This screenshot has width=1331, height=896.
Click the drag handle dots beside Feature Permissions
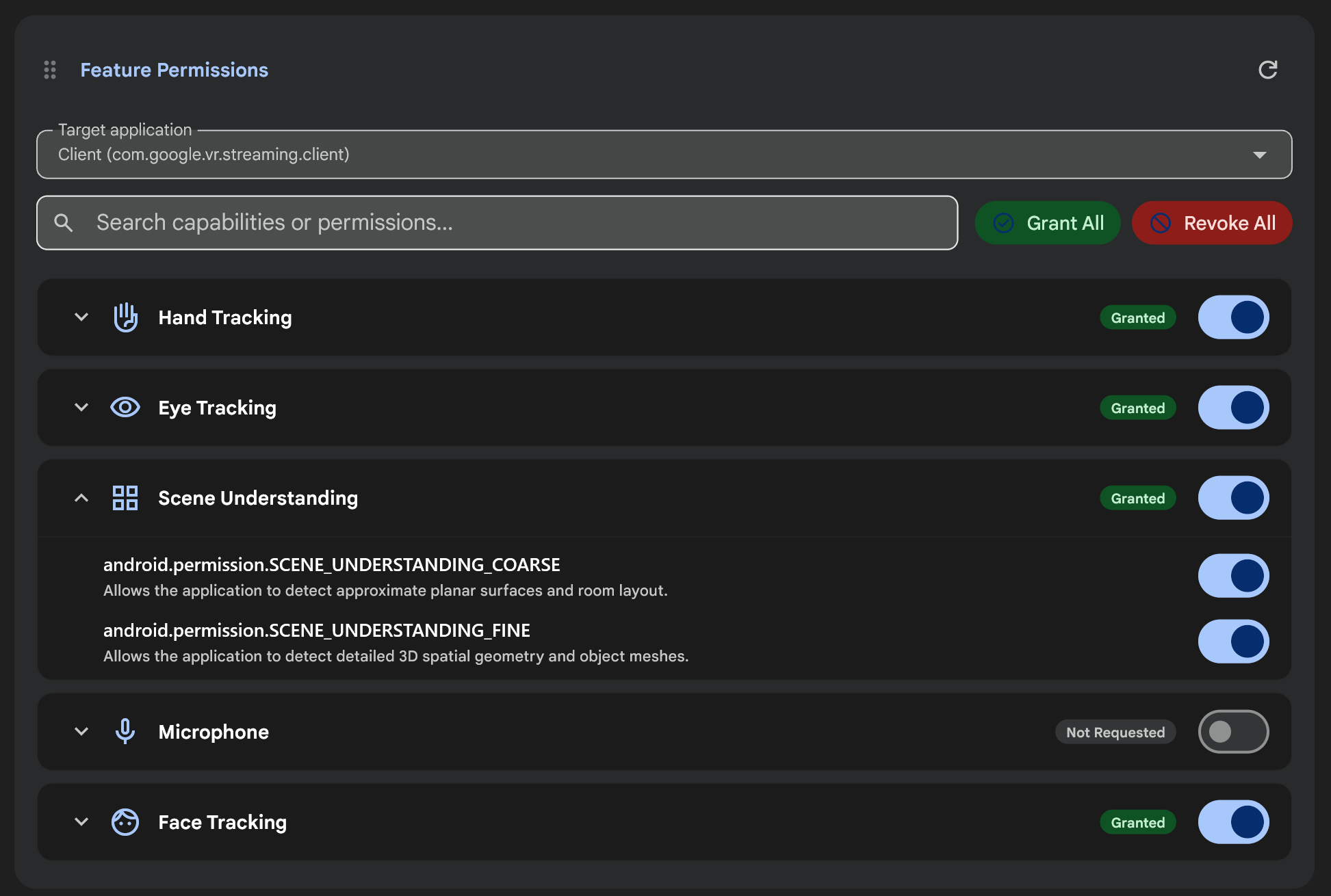coord(50,70)
